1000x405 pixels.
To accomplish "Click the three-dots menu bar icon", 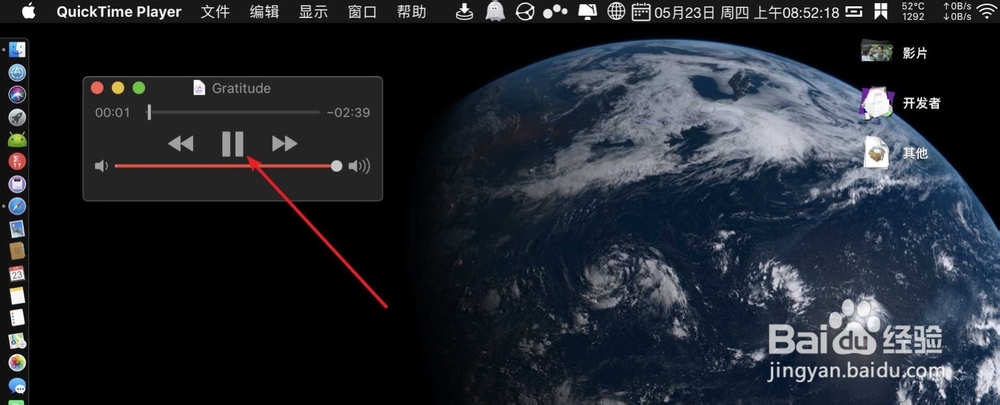I will point(555,11).
